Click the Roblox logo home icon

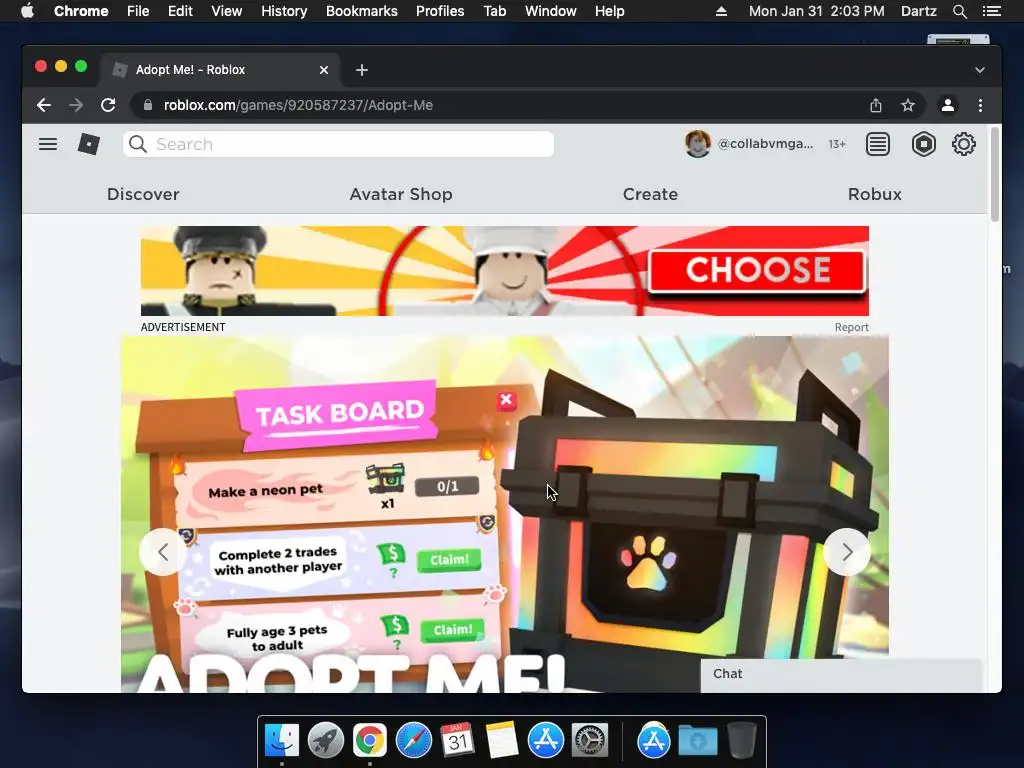point(89,144)
